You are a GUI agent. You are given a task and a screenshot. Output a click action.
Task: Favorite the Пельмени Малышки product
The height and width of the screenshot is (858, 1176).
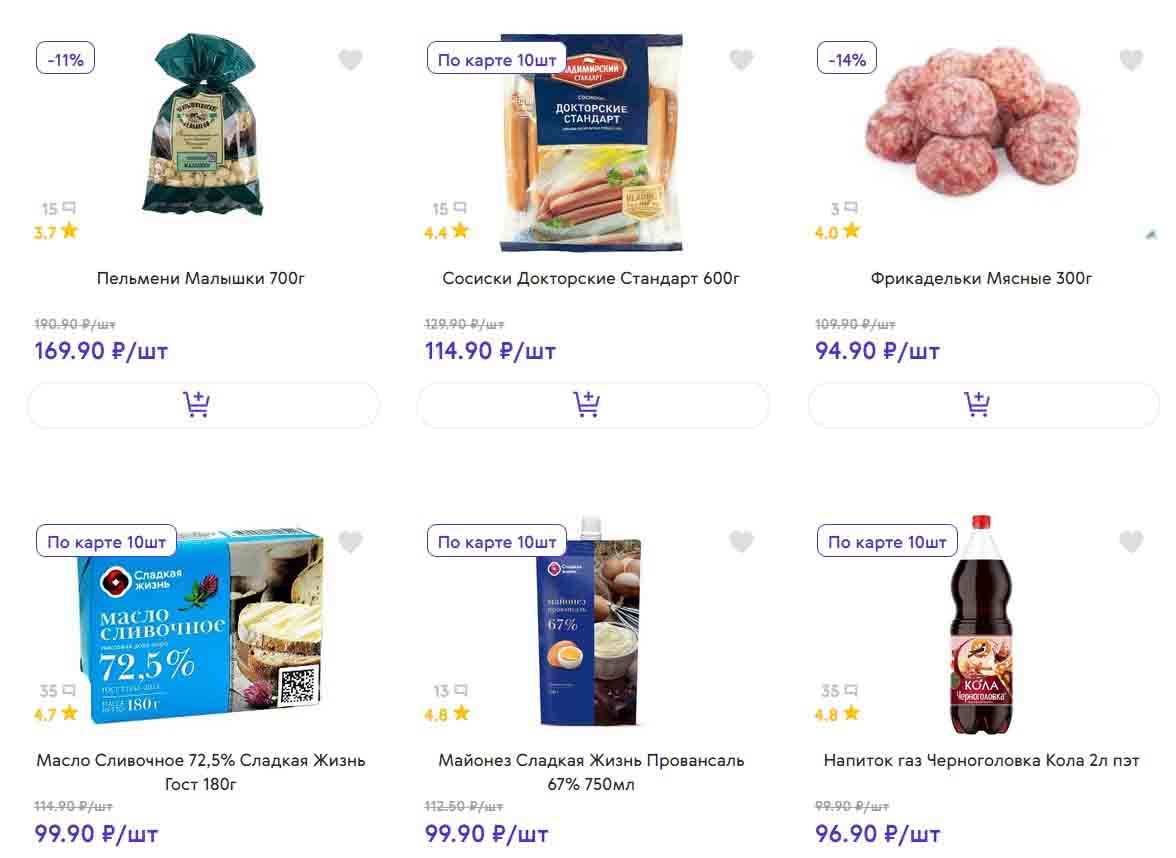click(350, 60)
